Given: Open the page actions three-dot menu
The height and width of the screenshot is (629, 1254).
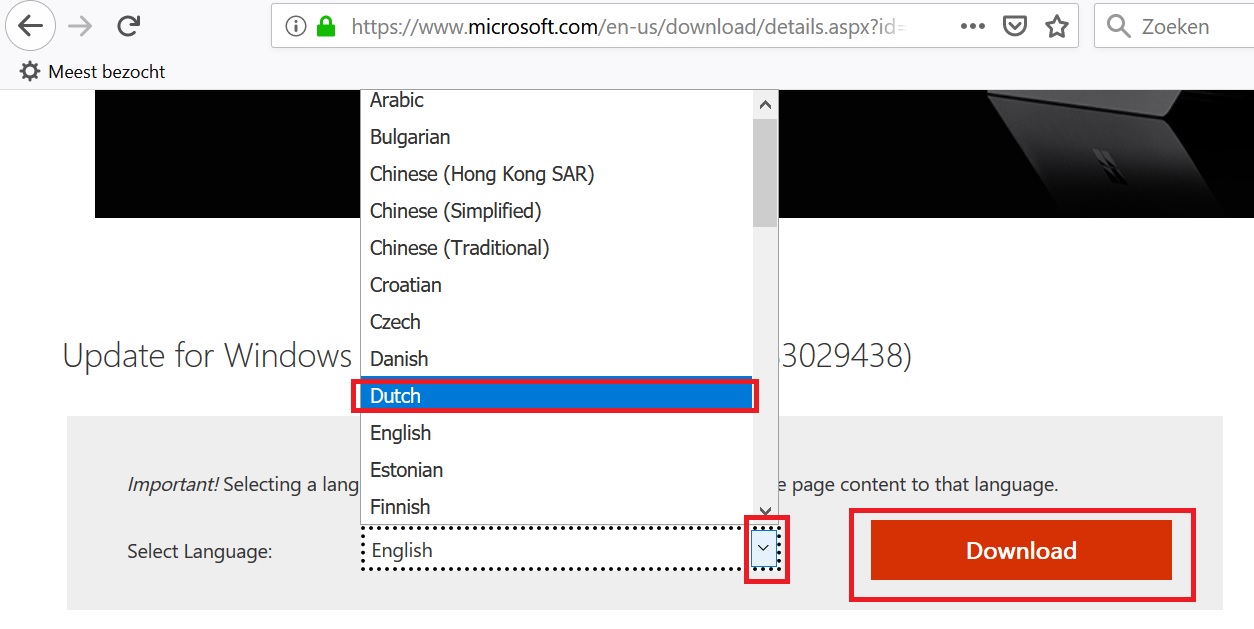Looking at the screenshot, I should coord(972,27).
